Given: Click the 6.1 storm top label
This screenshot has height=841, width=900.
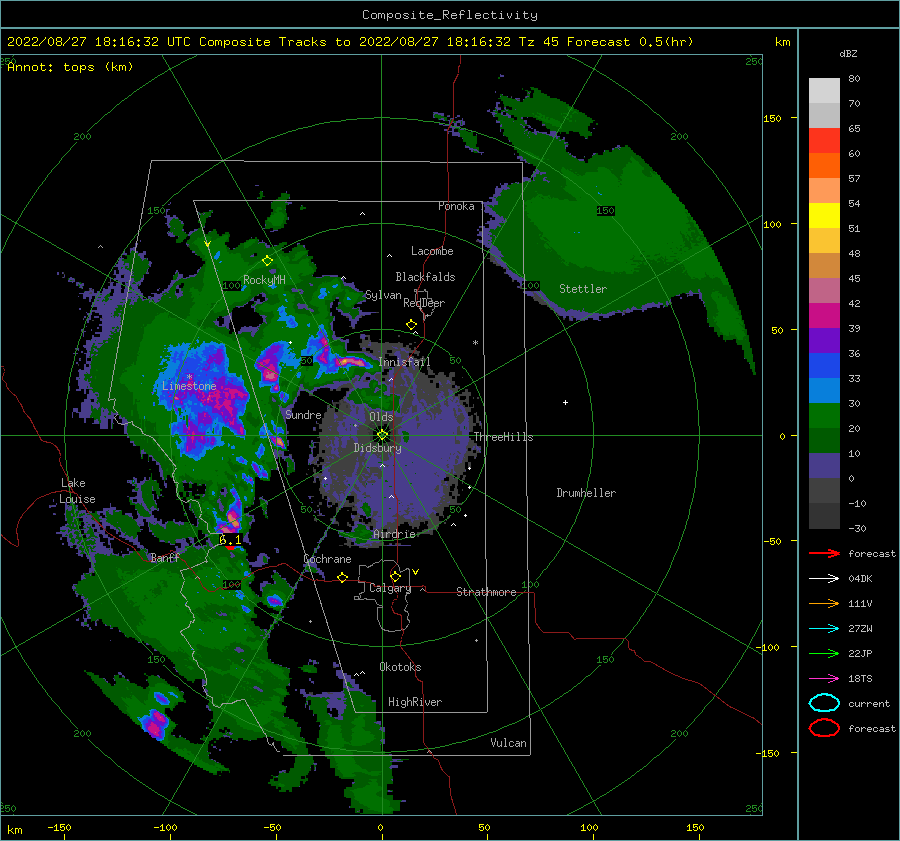Looking at the screenshot, I should coord(230,540).
